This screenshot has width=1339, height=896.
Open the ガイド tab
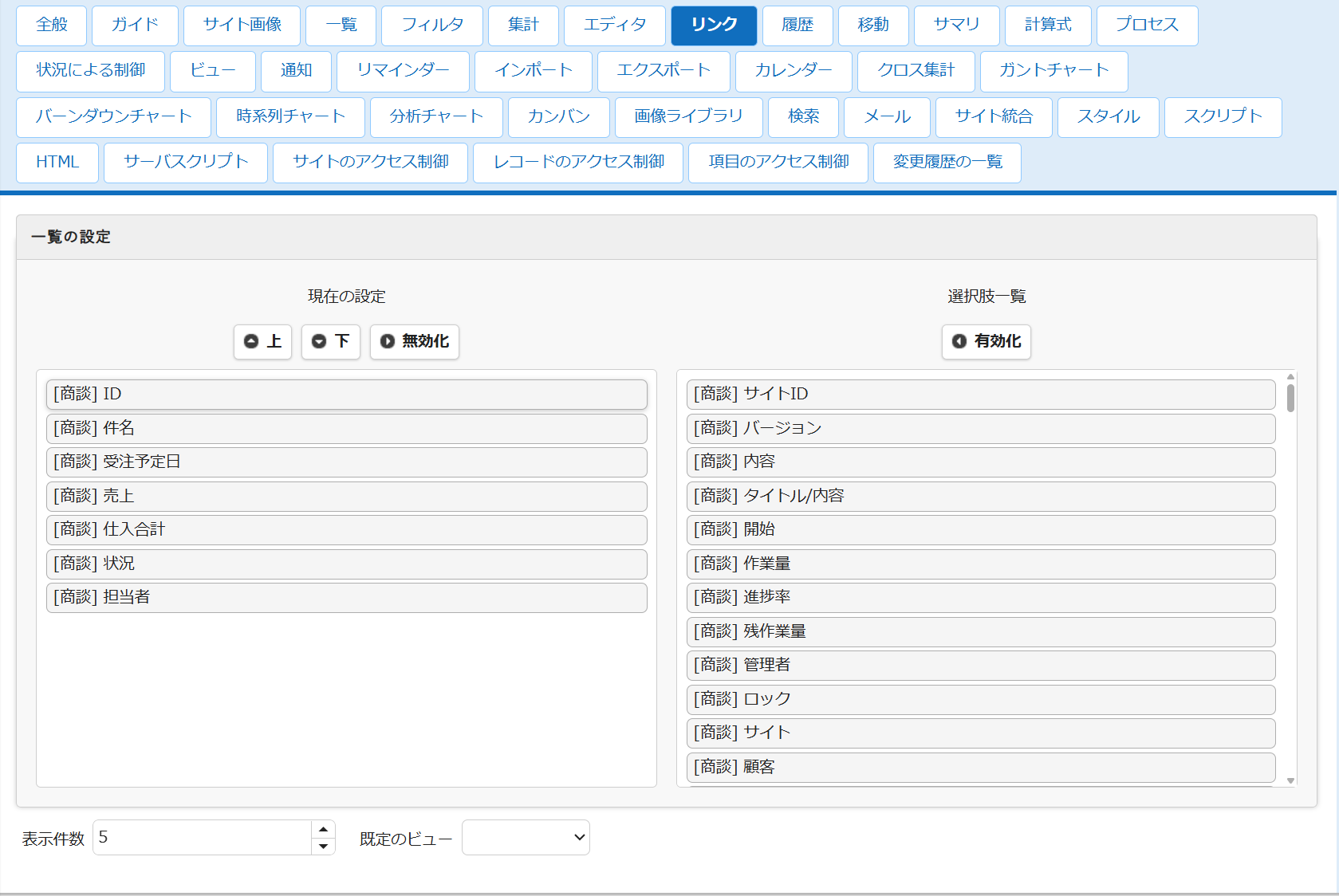click(135, 26)
